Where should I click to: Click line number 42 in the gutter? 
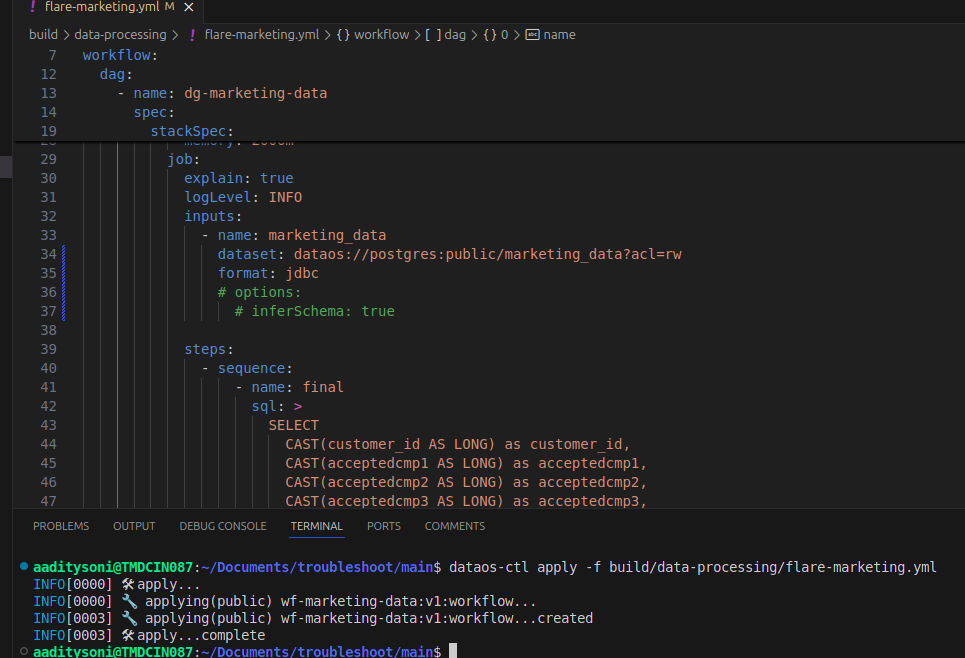[48, 406]
